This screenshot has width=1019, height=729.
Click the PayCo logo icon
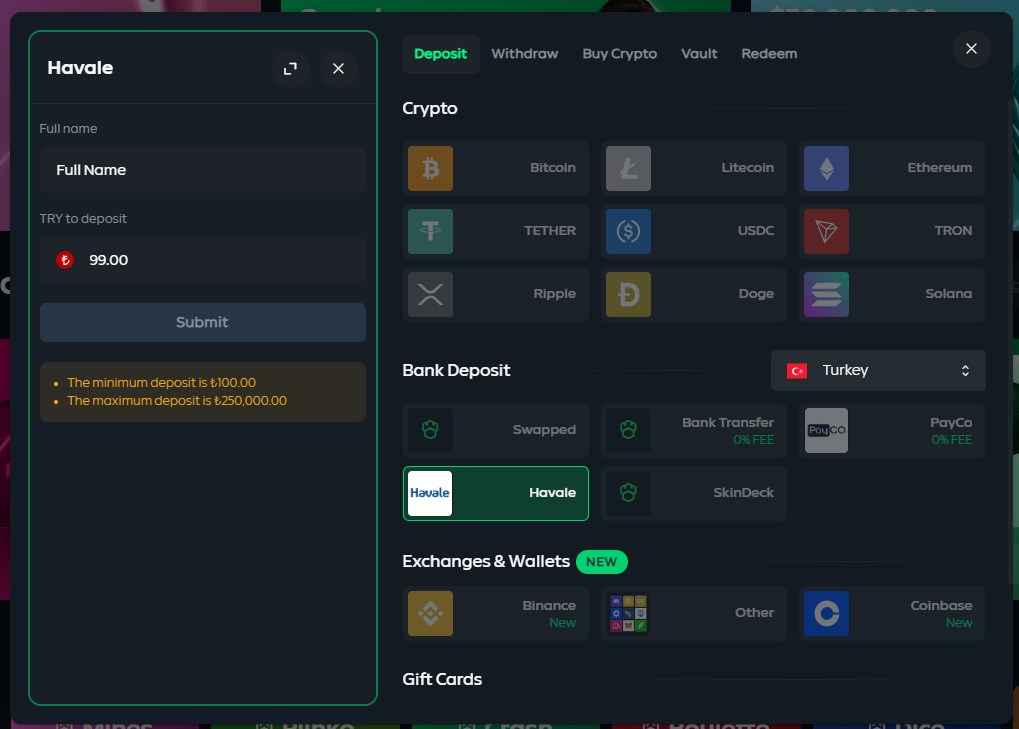pyautogui.click(x=827, y=430)
